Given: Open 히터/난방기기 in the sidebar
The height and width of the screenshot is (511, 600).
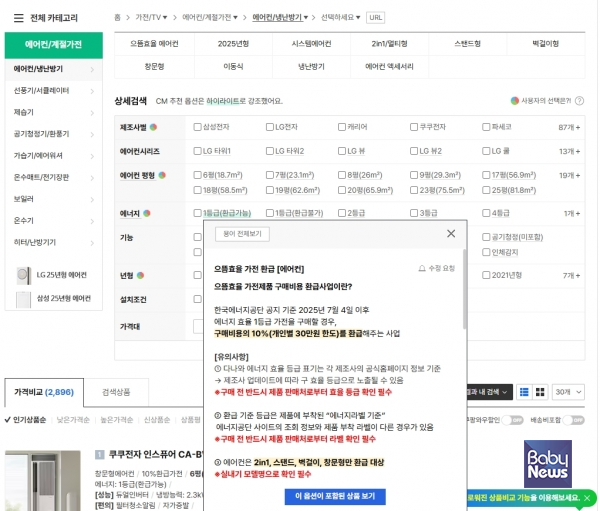Looking at the screenshot, I should (x=54, y=242).
